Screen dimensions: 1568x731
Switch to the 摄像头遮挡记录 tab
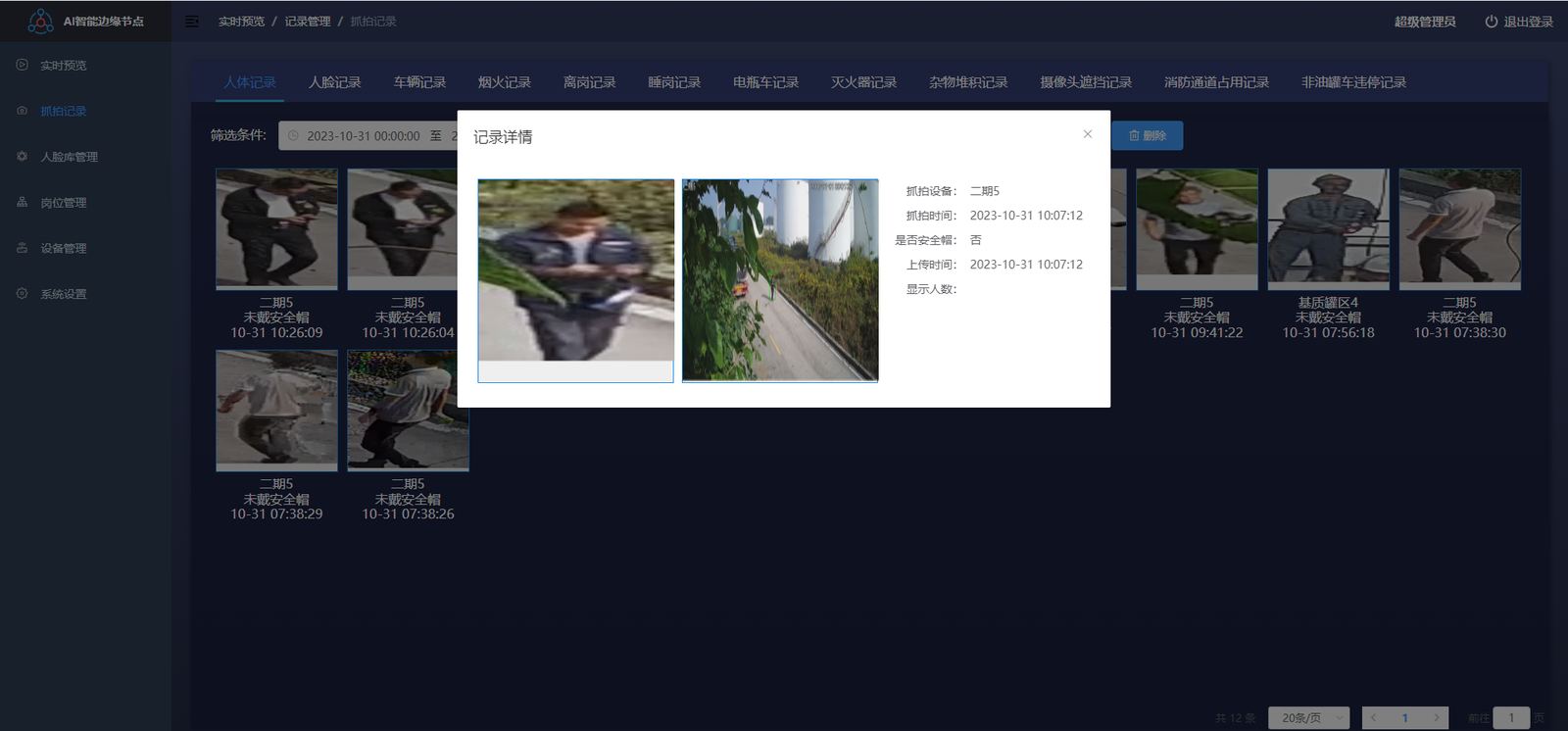click(1086, 82)
